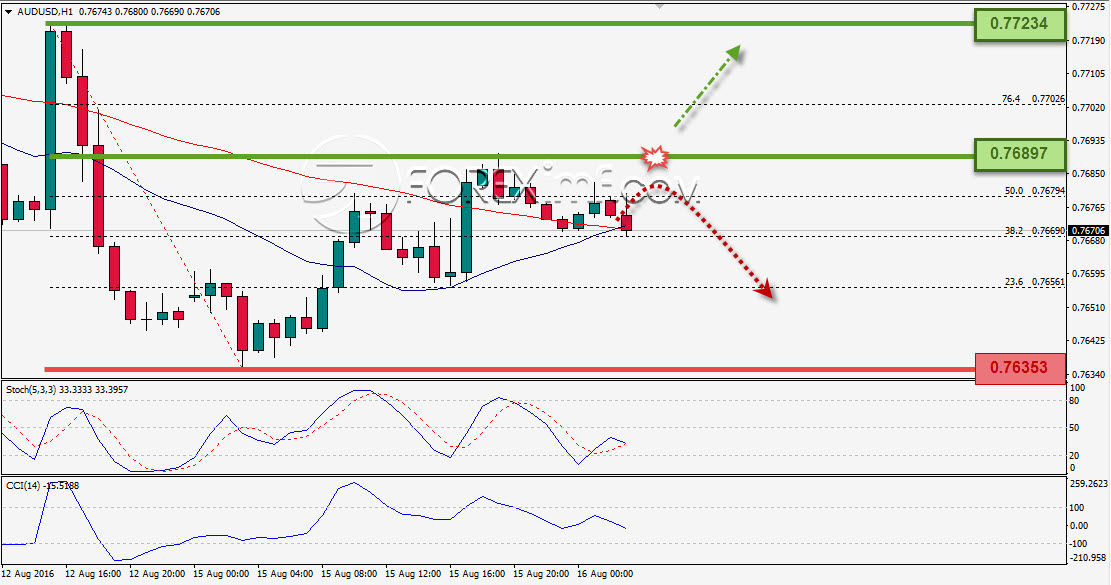Click the 0.76765 price axis value

pos(1089,208)
